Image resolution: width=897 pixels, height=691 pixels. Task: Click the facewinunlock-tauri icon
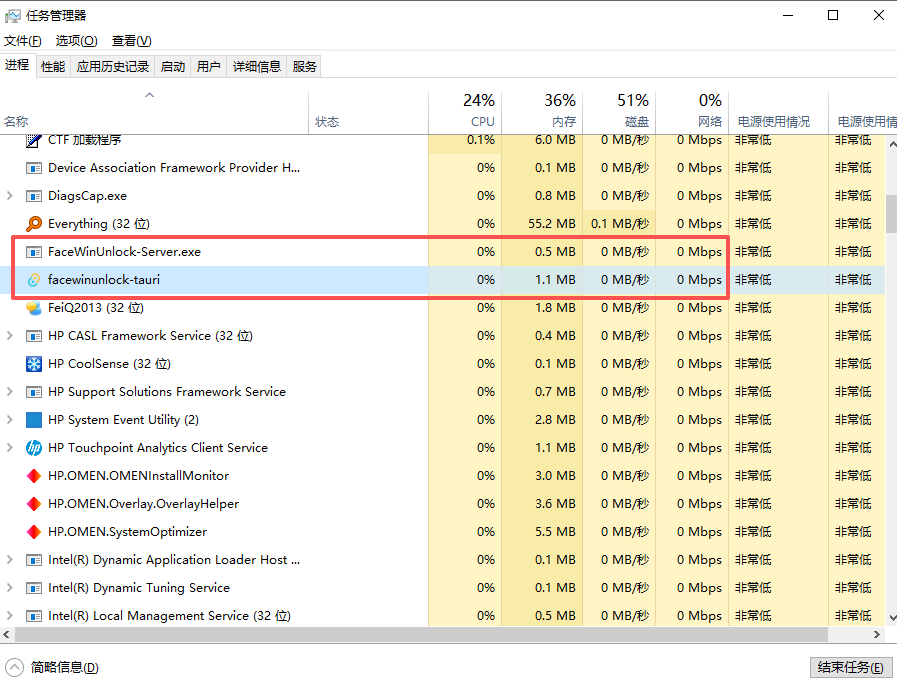tap(34, 280)
